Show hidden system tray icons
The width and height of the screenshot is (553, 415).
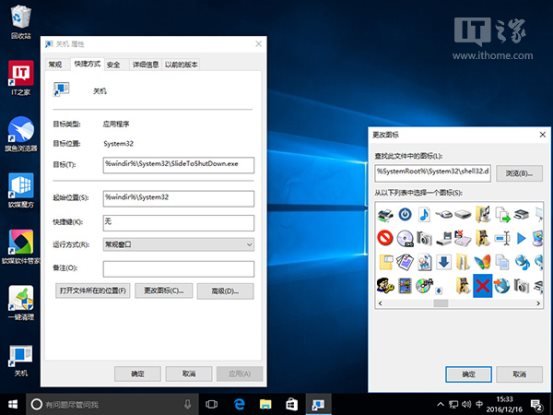tap(440, 404)
